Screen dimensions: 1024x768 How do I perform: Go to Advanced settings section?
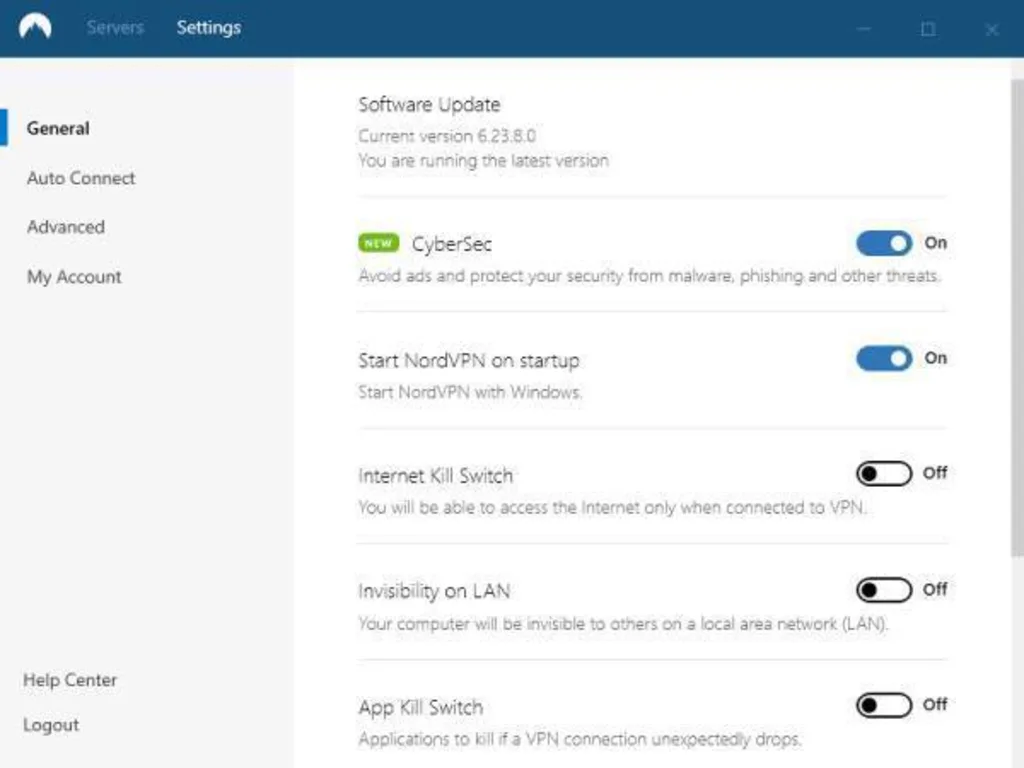pyautogui.click(x=66, y=227)
